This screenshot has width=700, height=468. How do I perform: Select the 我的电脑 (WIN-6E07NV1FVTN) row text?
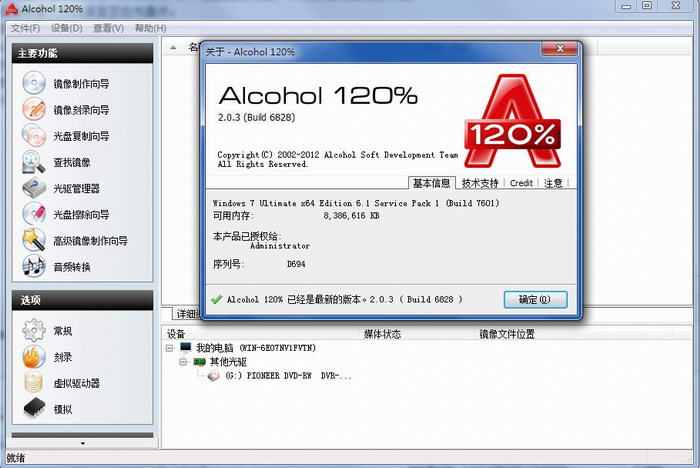tap(256, 347)
